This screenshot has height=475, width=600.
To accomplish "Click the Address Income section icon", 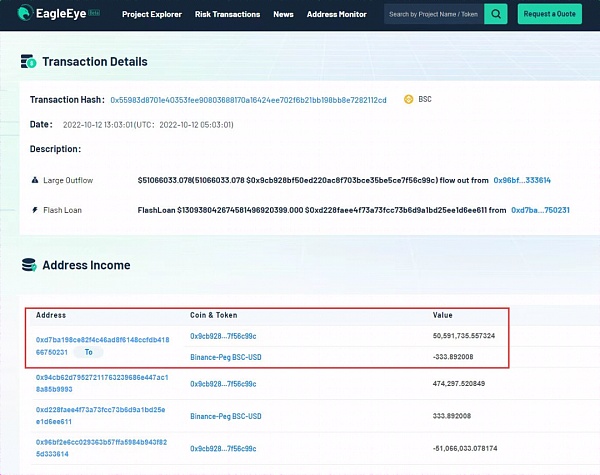I will coord(29,266).
